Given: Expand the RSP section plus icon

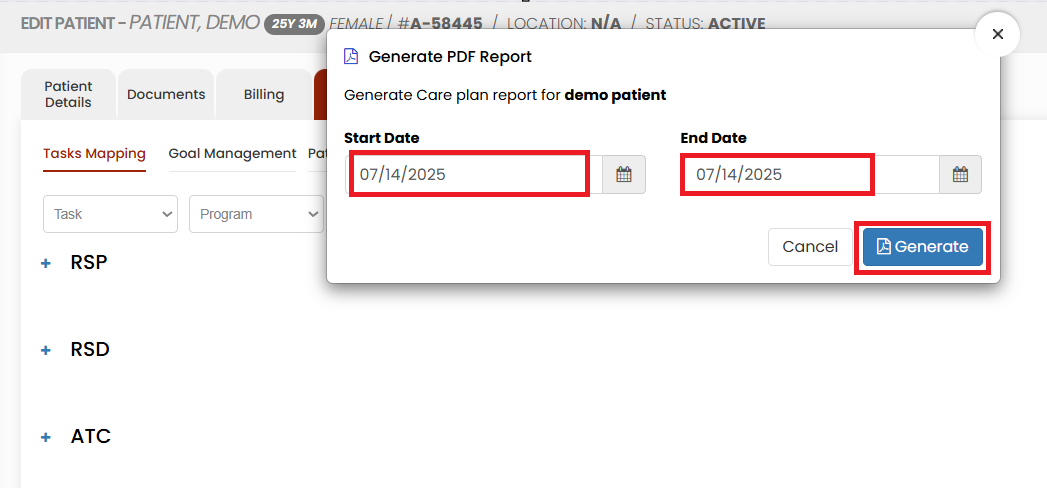Looking at the screenshot, I should click(46, 263).
